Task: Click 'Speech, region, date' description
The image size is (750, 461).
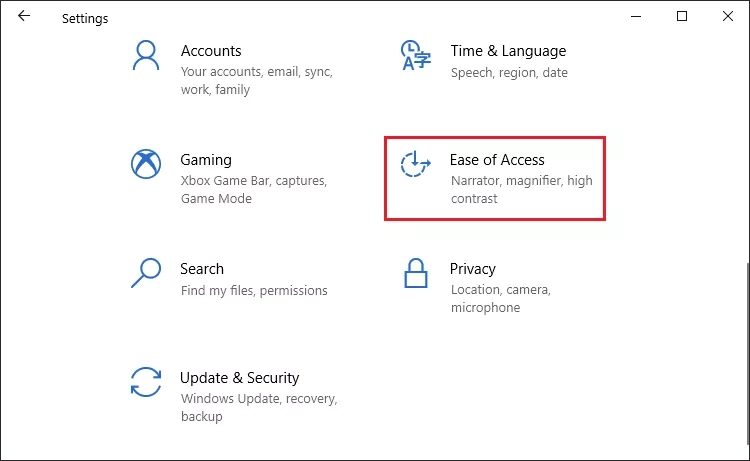Action: click(x=509, y=73)
